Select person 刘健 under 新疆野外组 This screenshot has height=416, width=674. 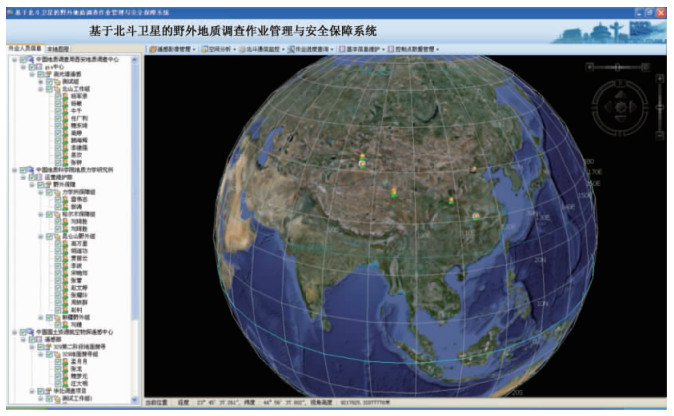(x=76, y=324)
